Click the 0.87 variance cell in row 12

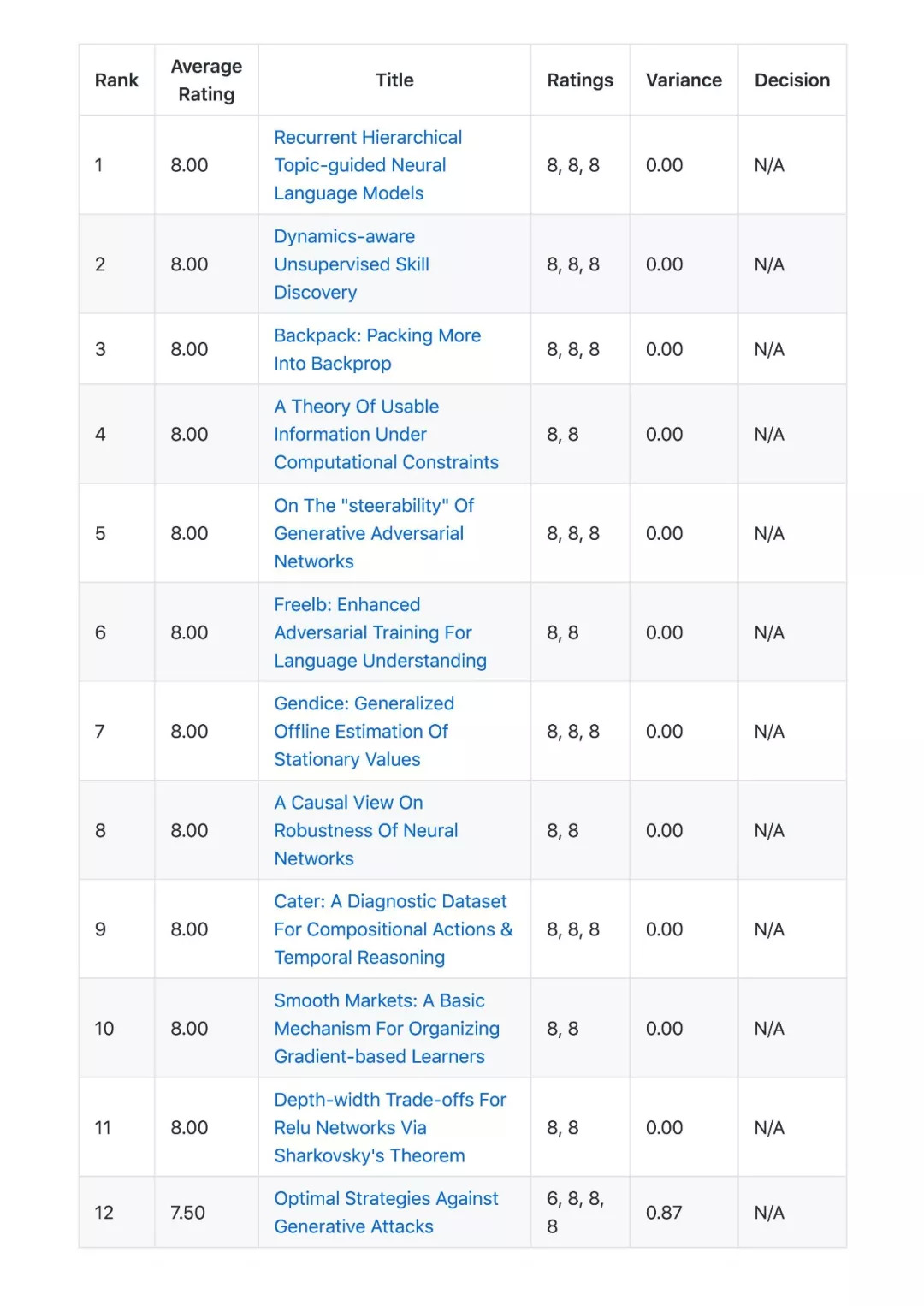tap(664, 1213)
